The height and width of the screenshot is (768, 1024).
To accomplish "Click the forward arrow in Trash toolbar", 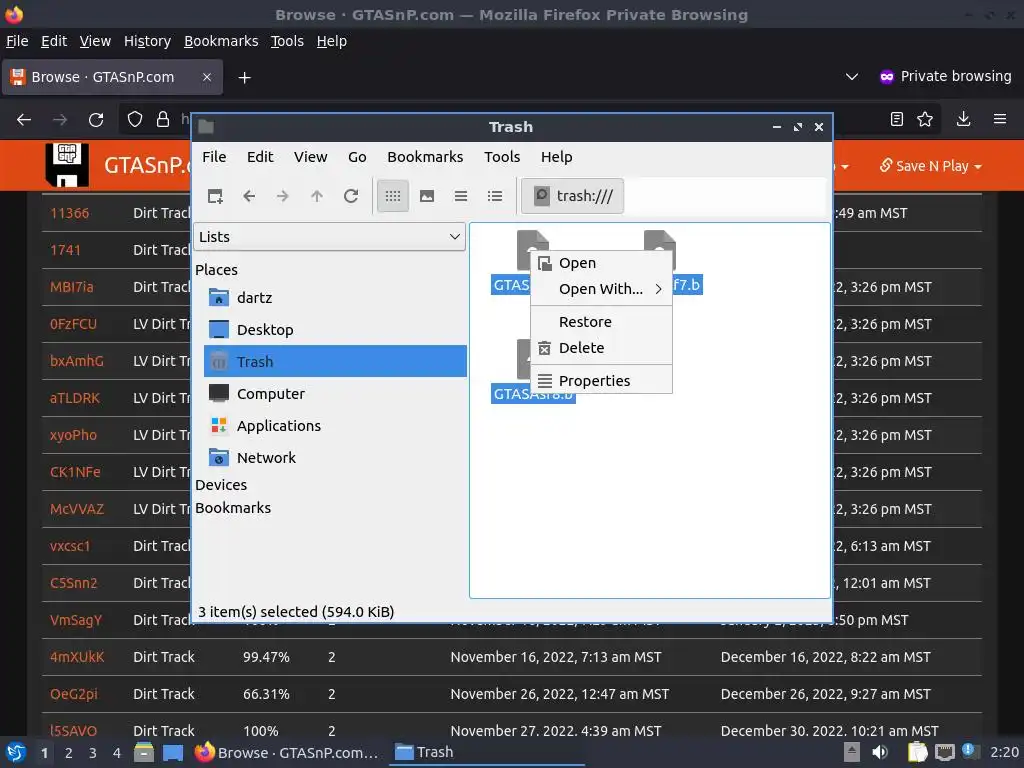I will [x=283, y=196].
